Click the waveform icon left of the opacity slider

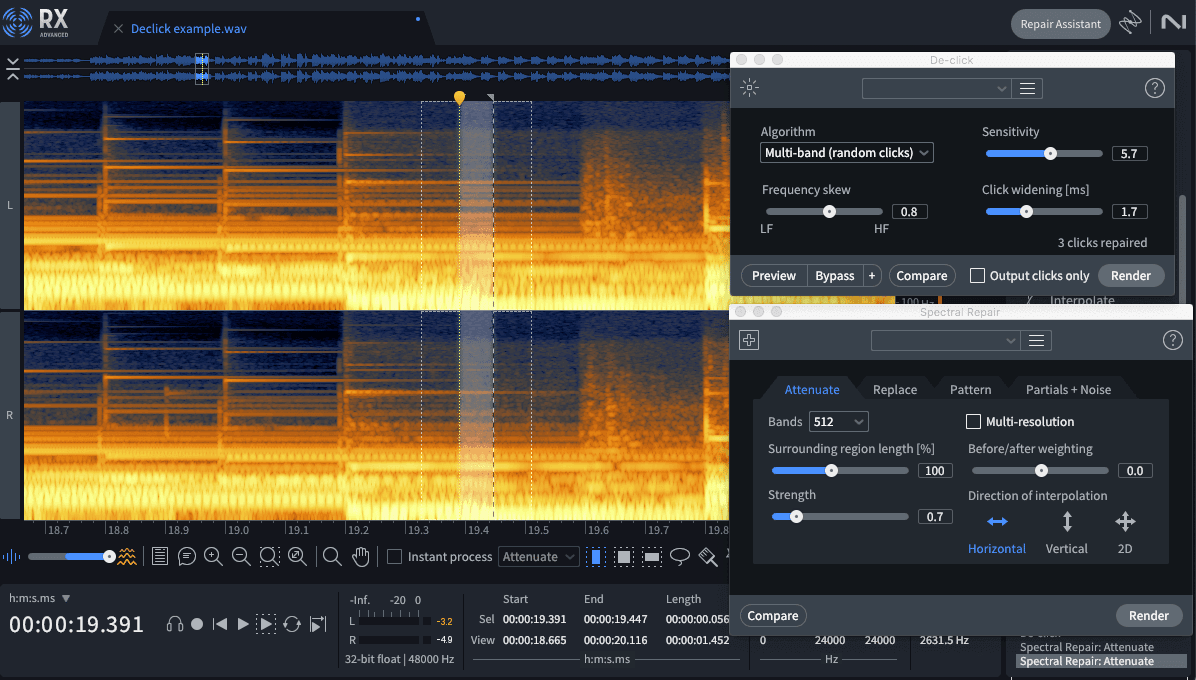click(12, 557)
